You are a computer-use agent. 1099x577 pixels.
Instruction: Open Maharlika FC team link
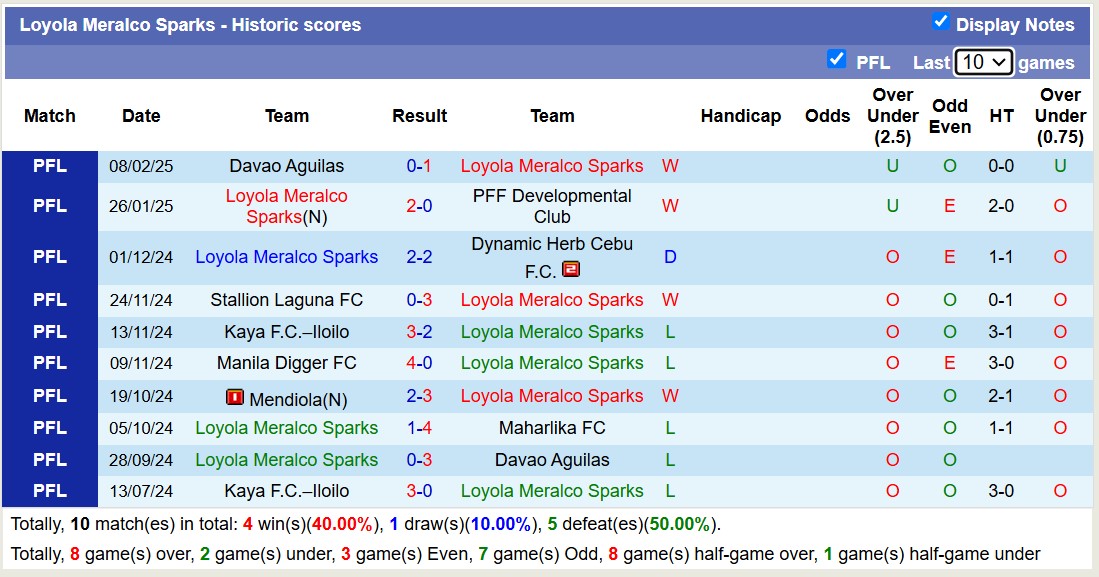pyautogui.click(x=552, y=428)
